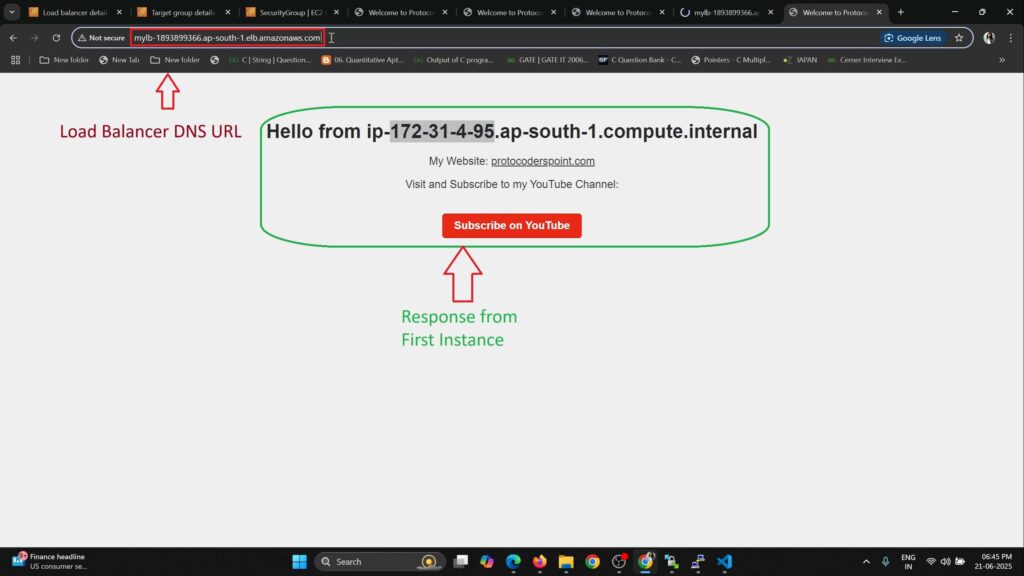The height and width of the screenshot is (576, 1024).
Task: Click the microphone tray icon
Action: [x=885, y=561]
